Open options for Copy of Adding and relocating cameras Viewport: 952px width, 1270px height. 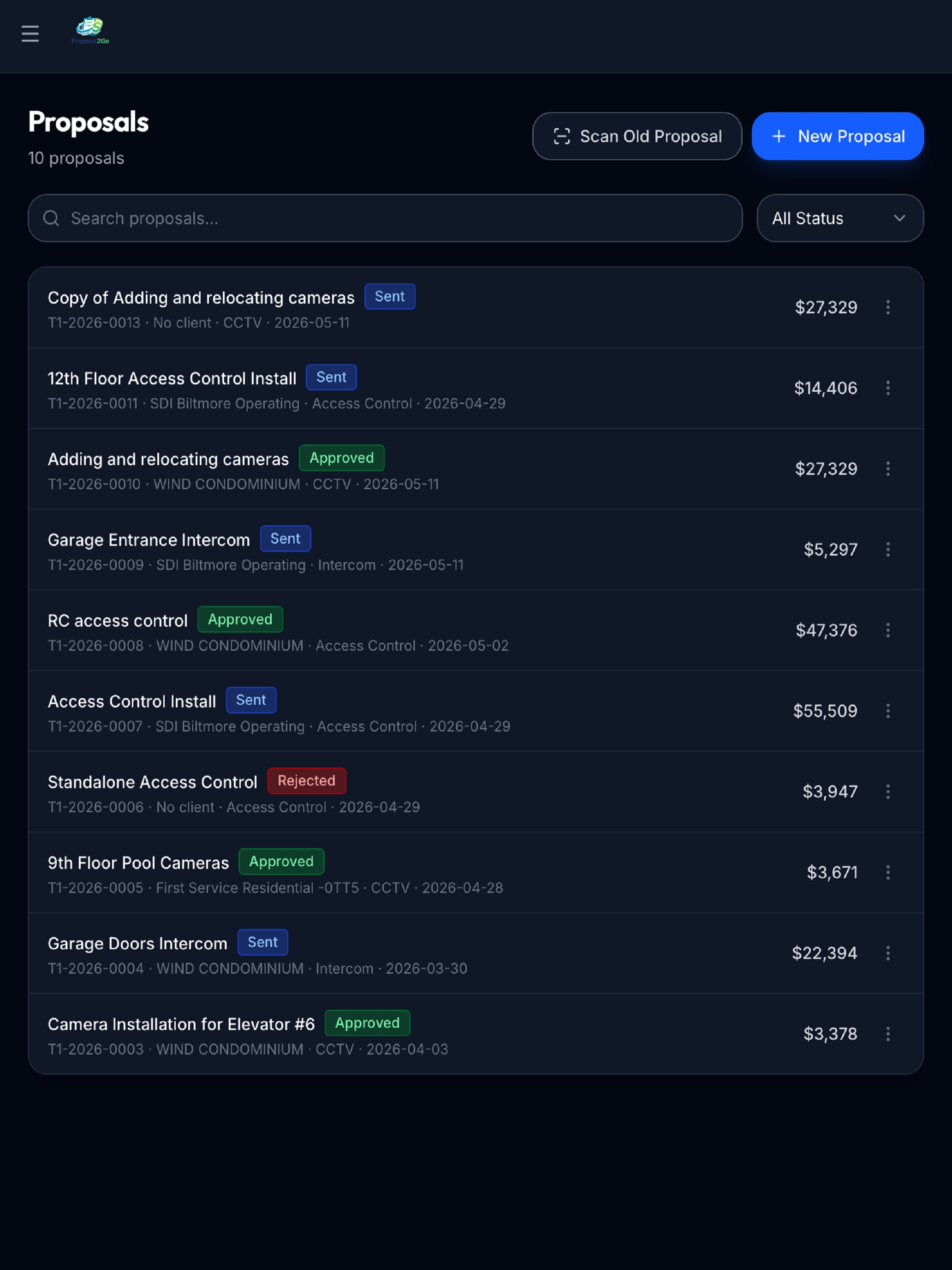pyautogui.click(x=888, y=307)
